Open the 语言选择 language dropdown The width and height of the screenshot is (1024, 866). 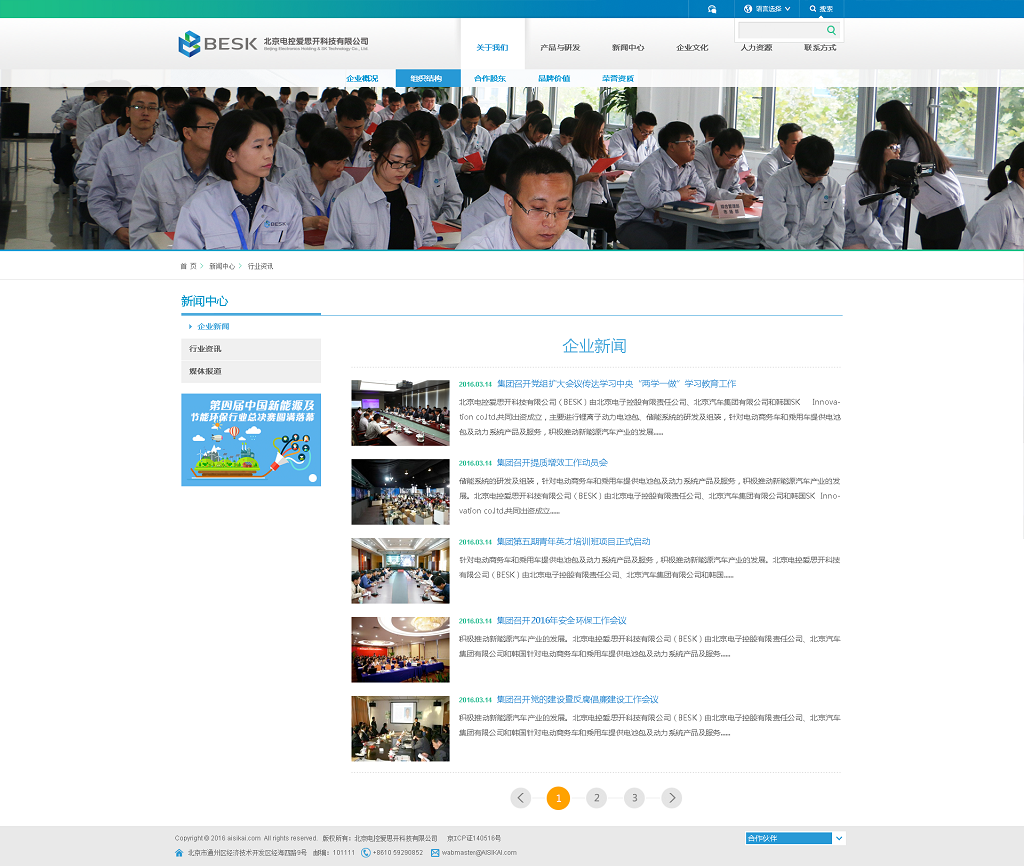click(767, 9)
